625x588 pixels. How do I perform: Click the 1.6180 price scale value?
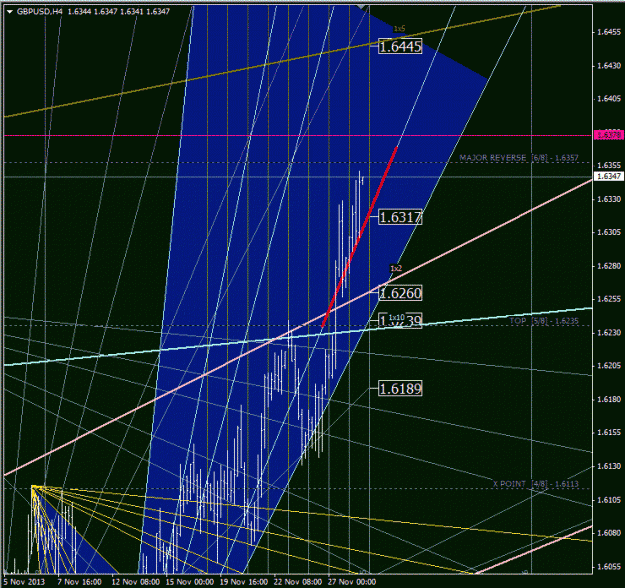[609, 399]
